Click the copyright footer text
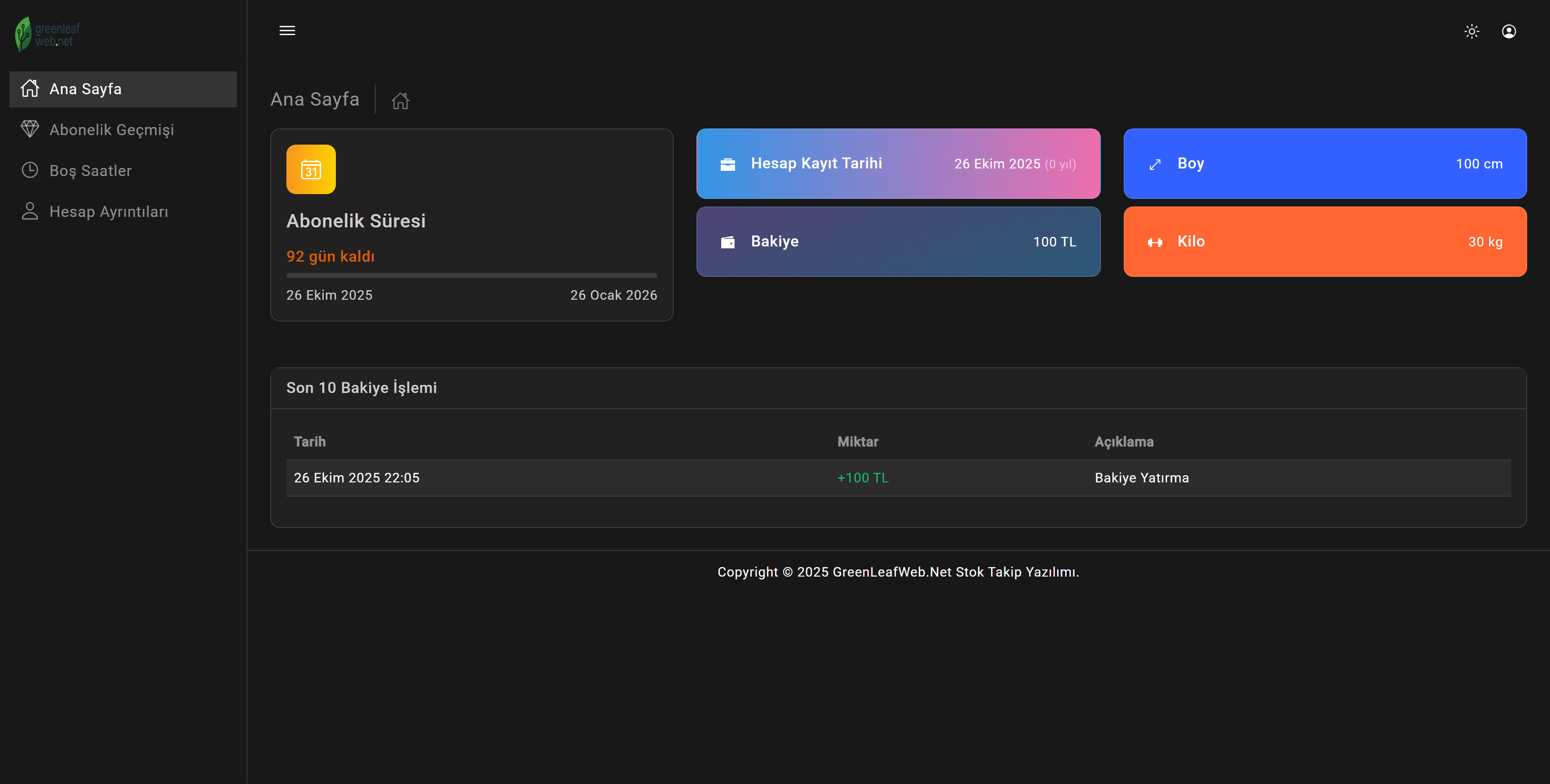Viewport: 1550px width, 784px height. (x=898, y=572)
